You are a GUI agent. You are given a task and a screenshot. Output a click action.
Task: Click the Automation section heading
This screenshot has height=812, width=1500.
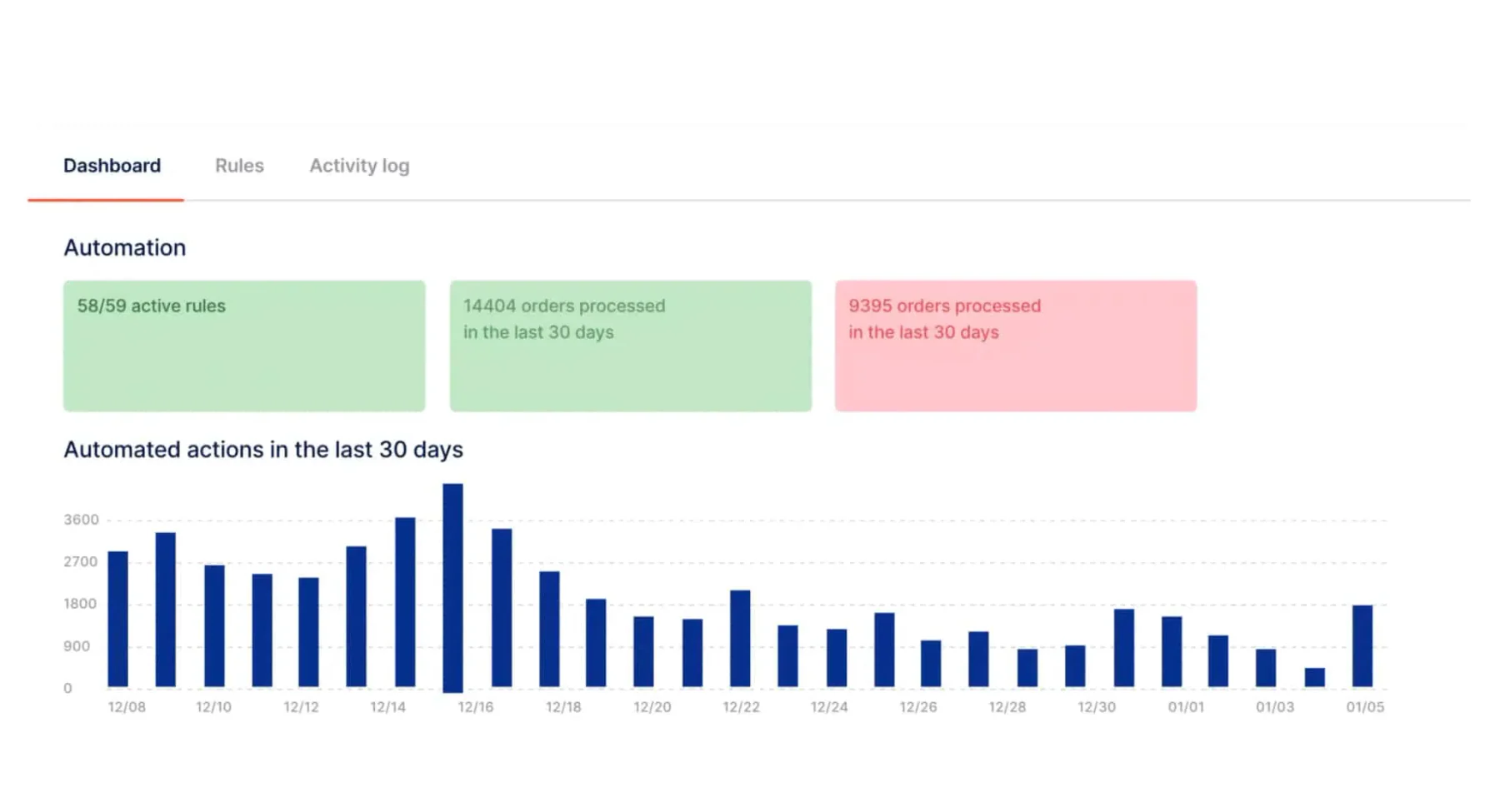[125, 247]
